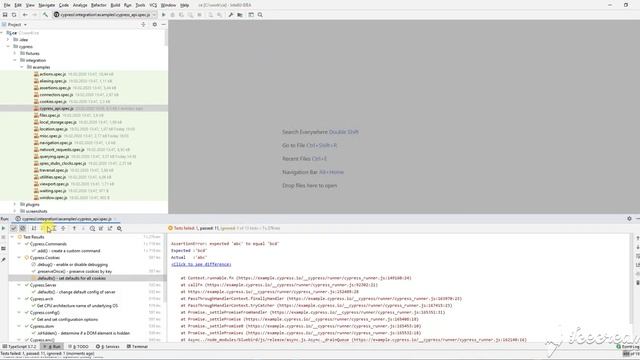640x360 pixels.
Task: Select Get CPU architecture name test
Action: 77,306
